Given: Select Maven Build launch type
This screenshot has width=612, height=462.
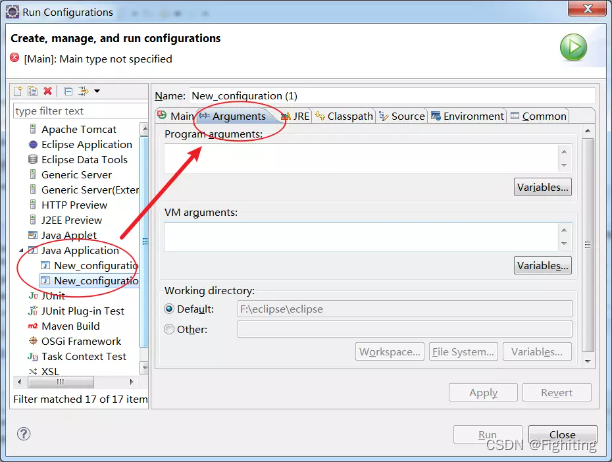Looking at the screenshot, I should click(x=70, y=326).
